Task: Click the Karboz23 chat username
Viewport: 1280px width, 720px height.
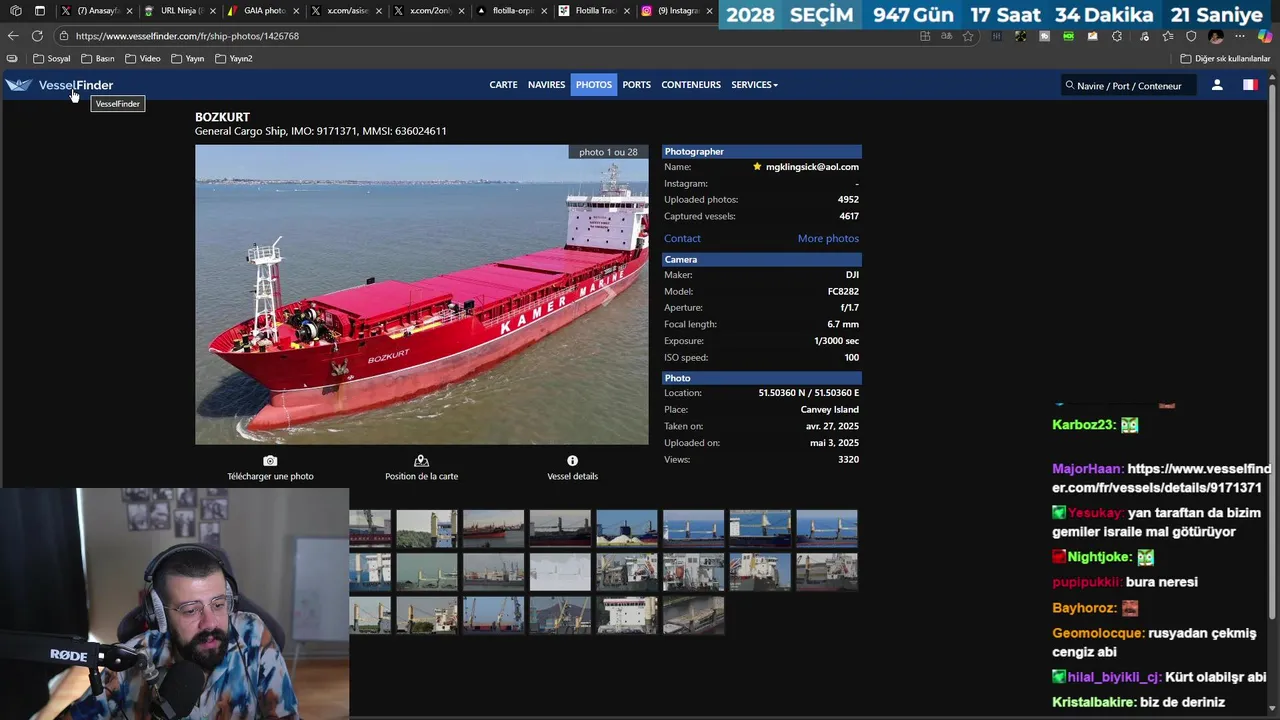Action: [1083, 425]
